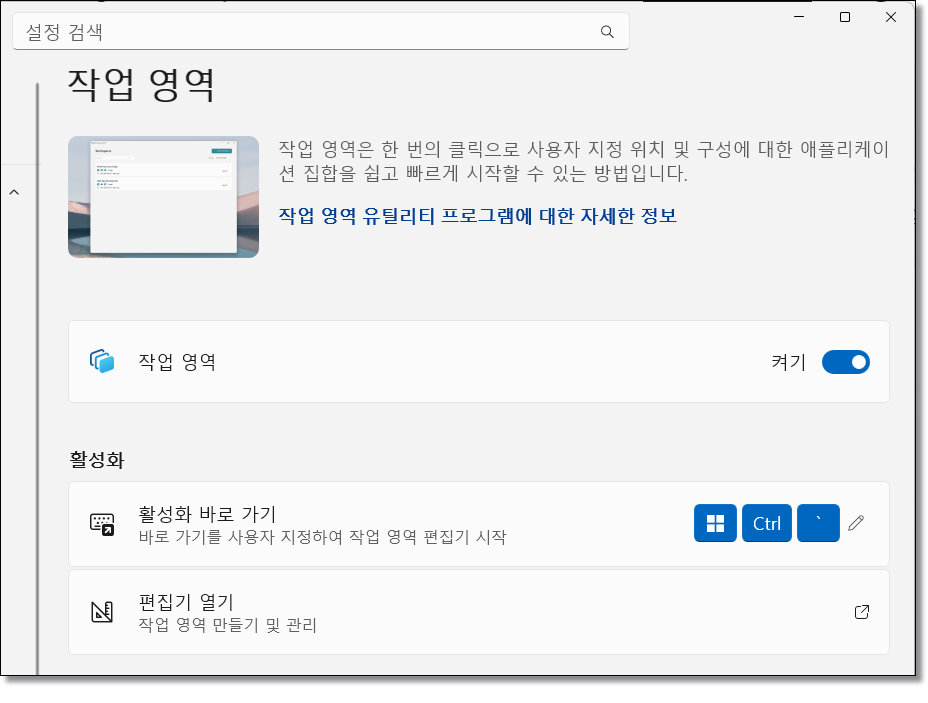
Task: Click the search magnifier icon
Action: tap(607, 31)
